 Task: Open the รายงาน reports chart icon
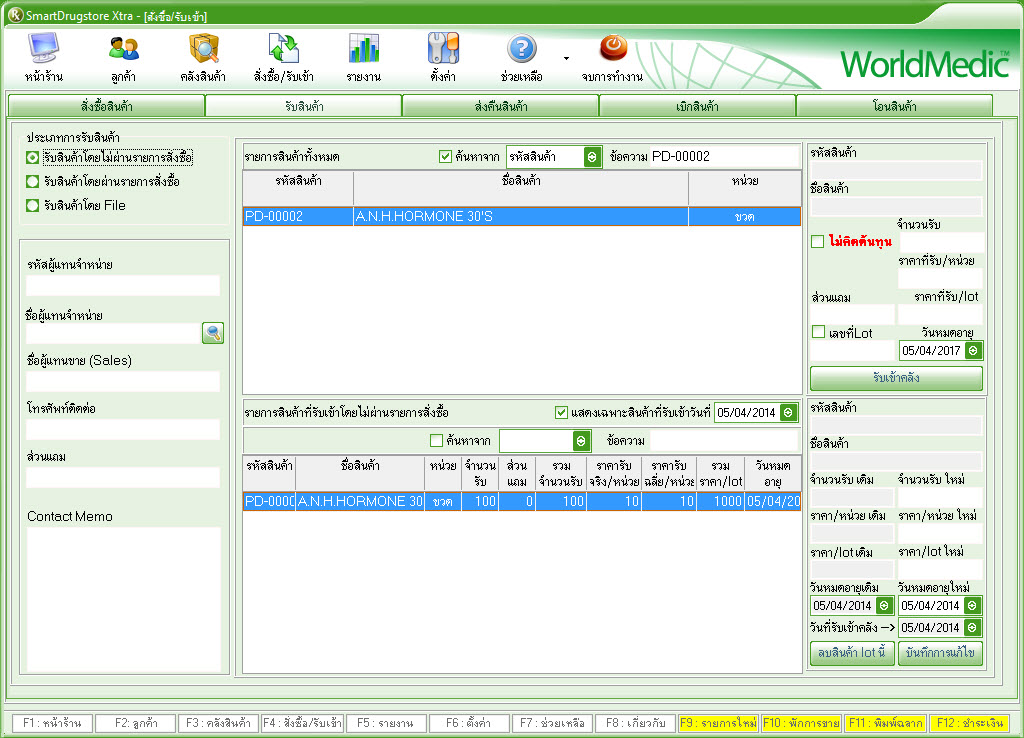(363, 49)
